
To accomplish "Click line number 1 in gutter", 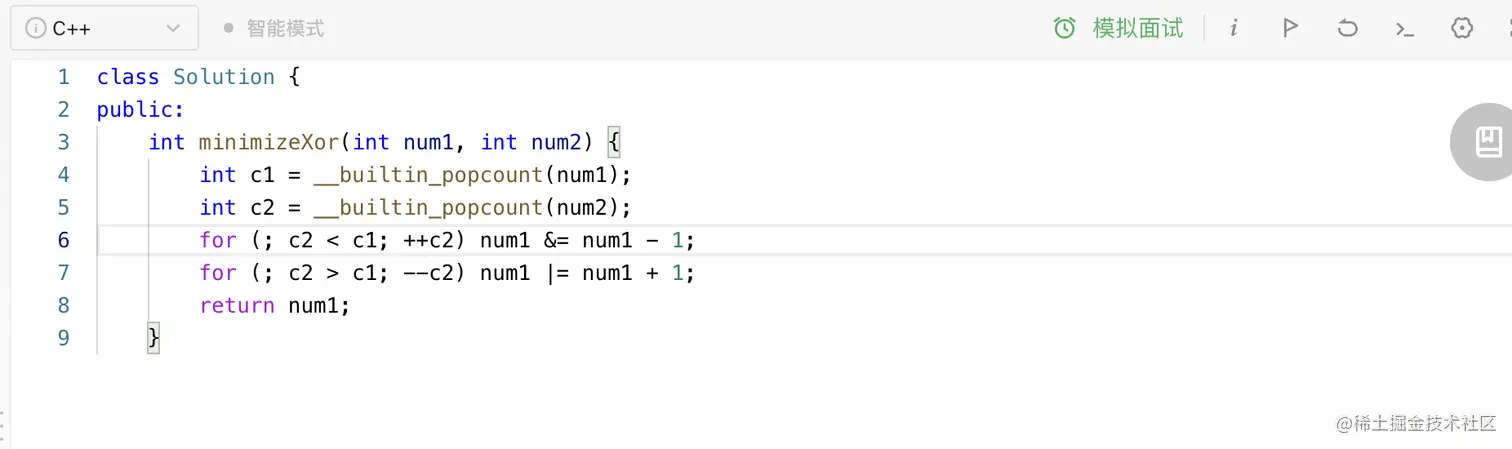I will pos(64,77).
